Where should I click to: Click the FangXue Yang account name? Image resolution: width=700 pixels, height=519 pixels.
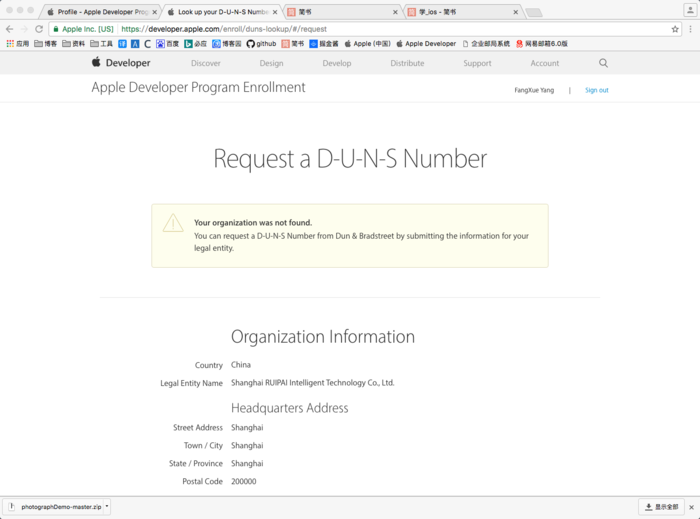click(534, 90)
